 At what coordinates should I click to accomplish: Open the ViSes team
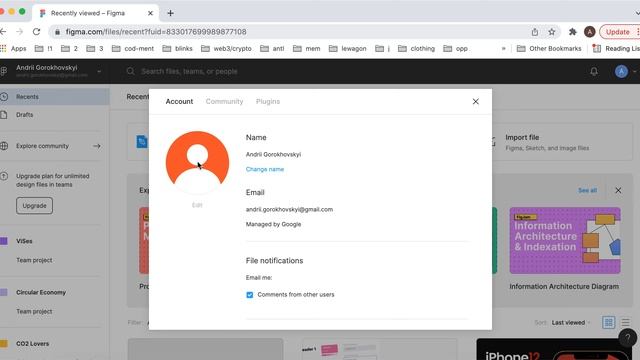point(24,241)
